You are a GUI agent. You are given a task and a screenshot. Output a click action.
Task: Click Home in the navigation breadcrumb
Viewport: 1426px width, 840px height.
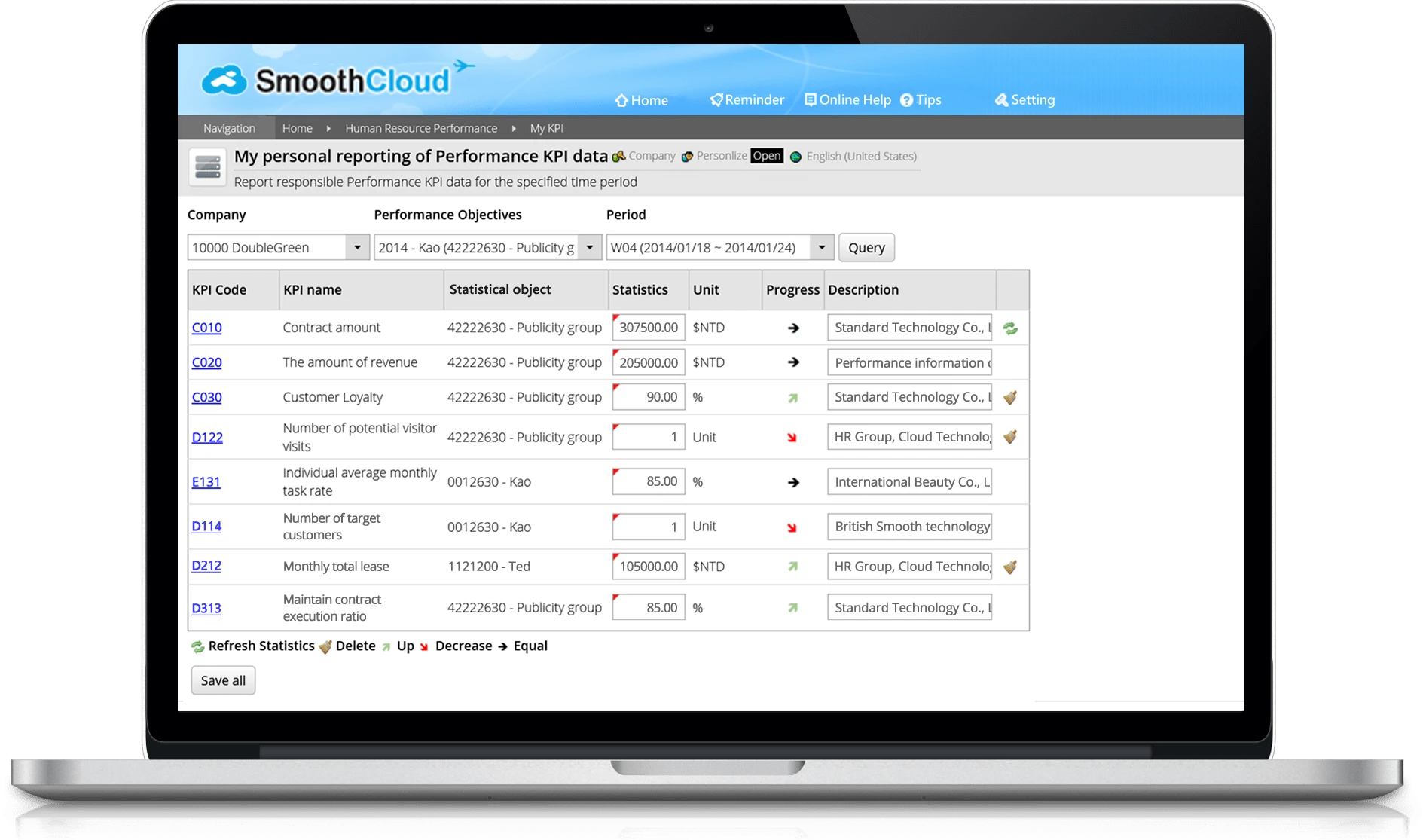[x=297, y=127]
